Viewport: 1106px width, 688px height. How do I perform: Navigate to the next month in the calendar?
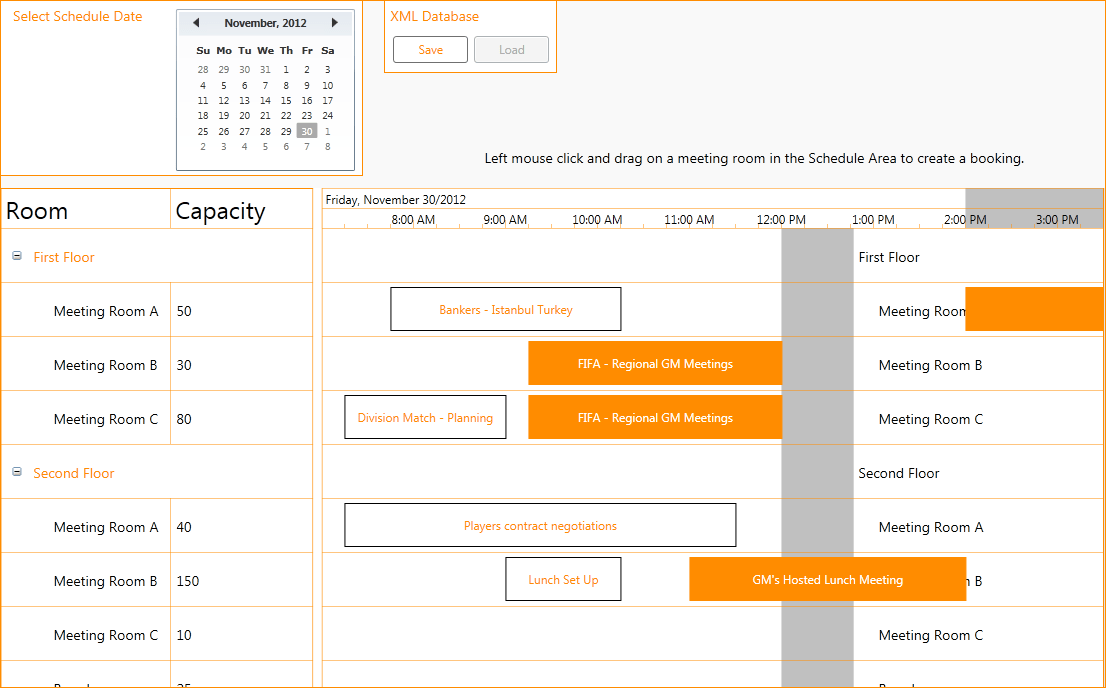click(x=334, y=22)
